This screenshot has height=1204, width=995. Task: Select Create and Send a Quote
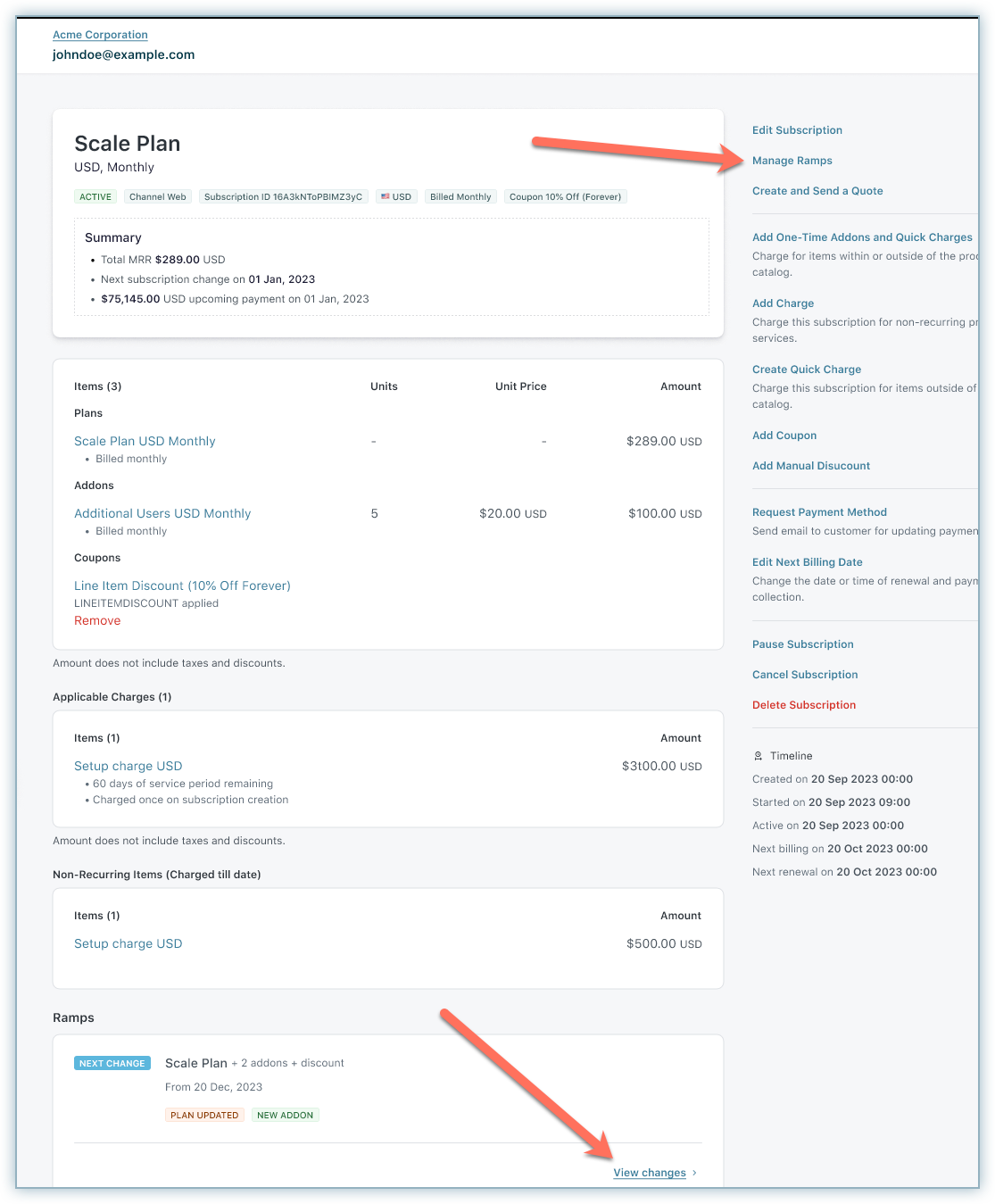(817, 191)
